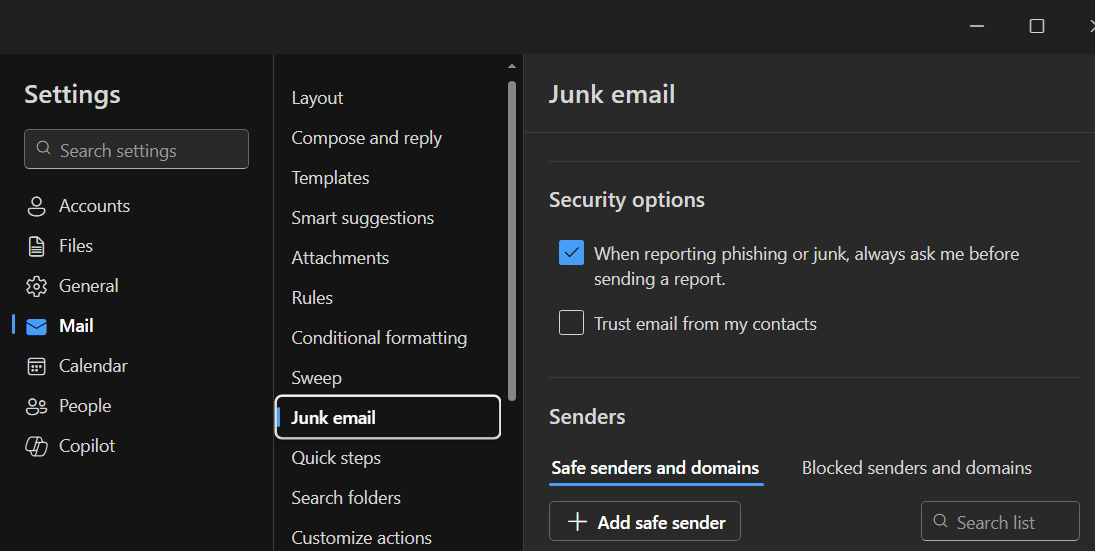Click magnifier icon in Search list
The height and width of the screenshot is (551, 1095).
941,521
